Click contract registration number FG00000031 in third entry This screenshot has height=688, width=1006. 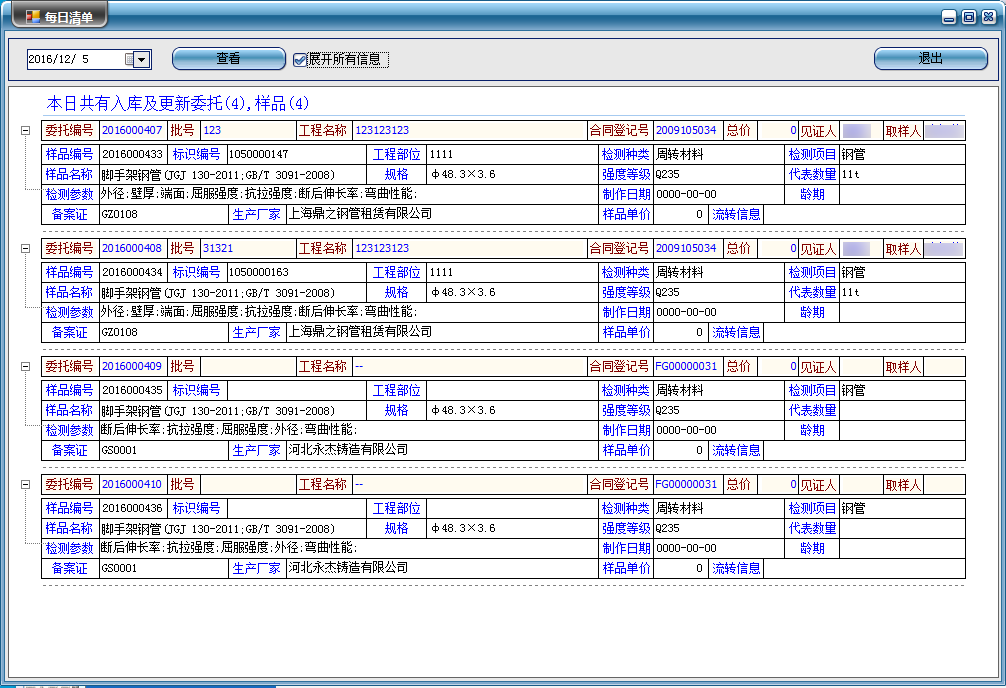(x=686, y=367)
